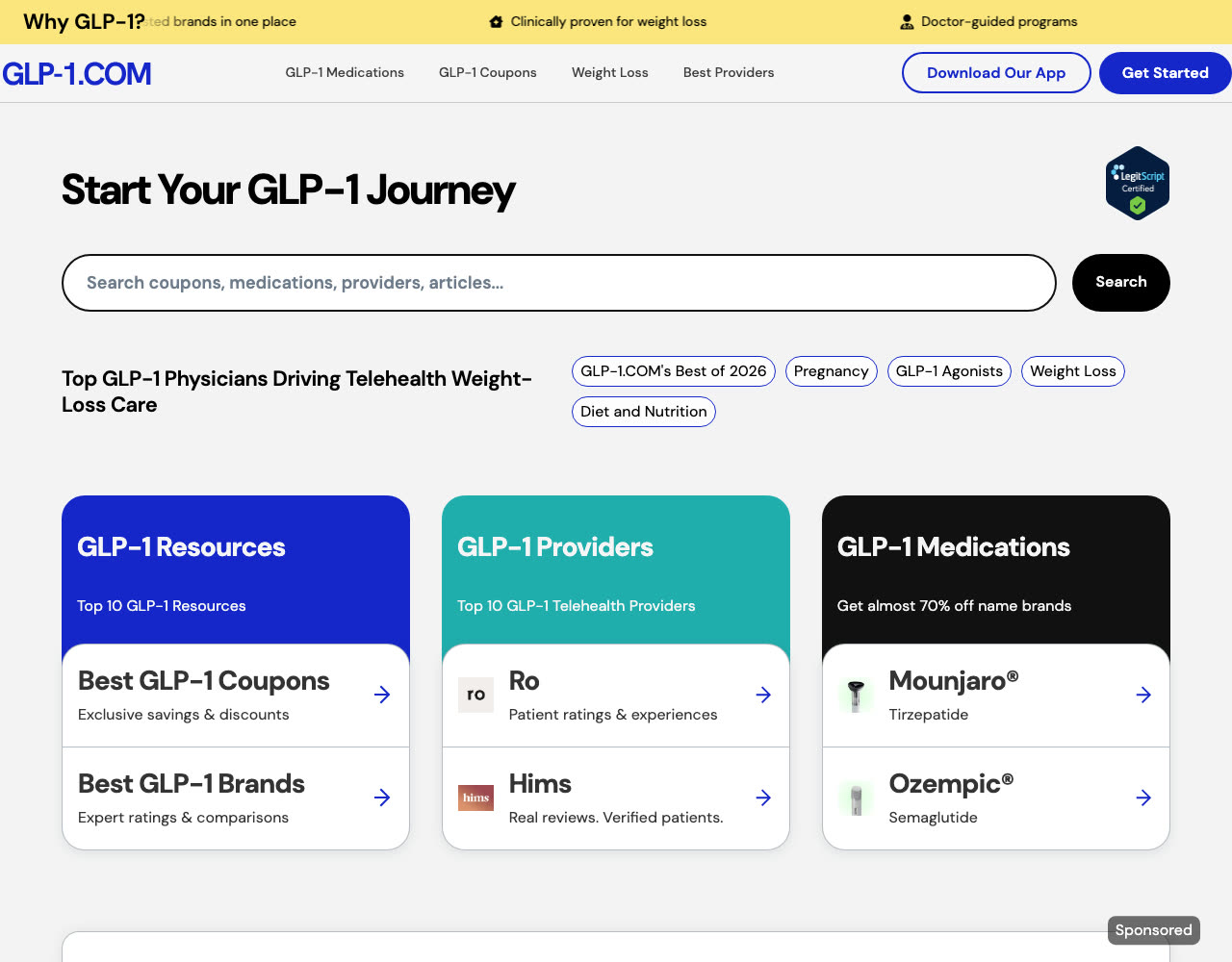Open the Hims provider title
This screenshot has height=962, width=1232.
540,784
